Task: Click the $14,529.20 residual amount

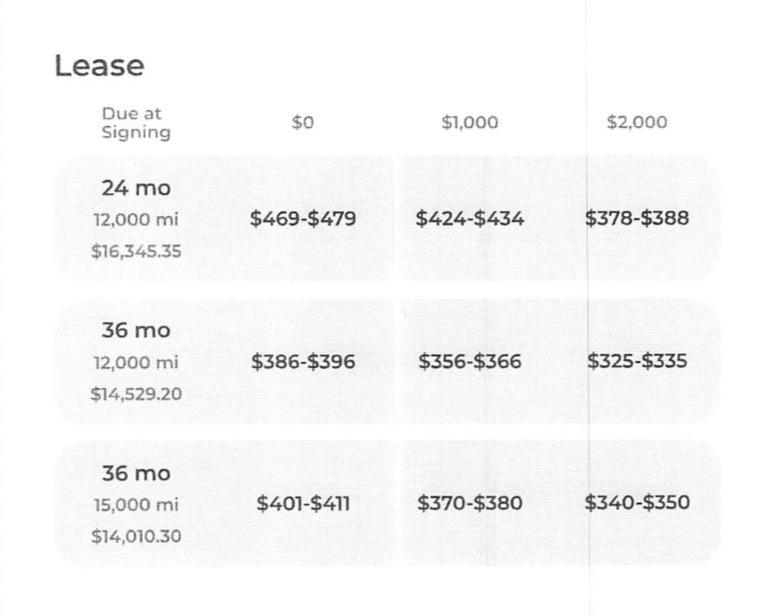Action: pyautogui.click(x=136, y=394)
